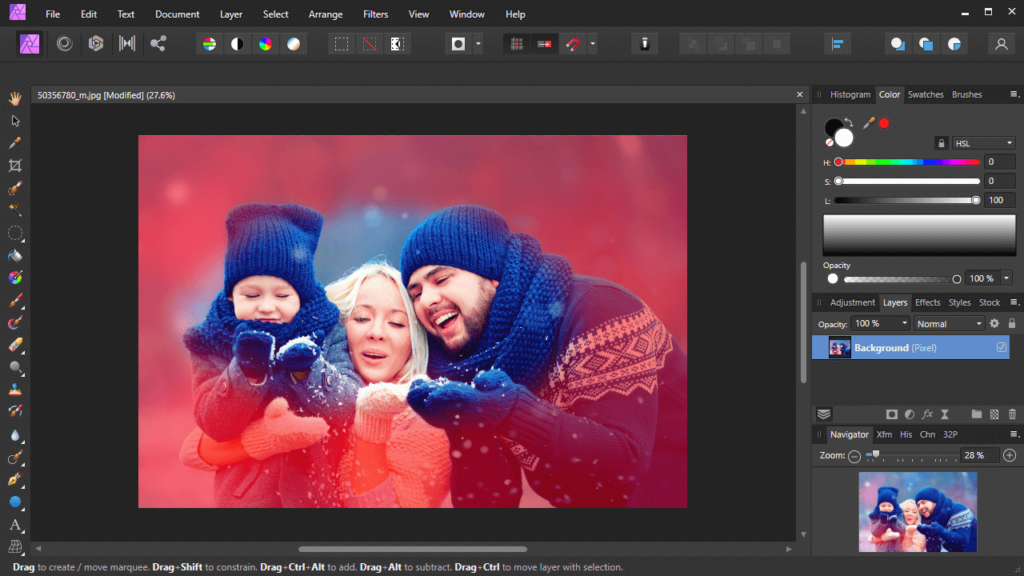The height and width of the screenshot is (576, 1024).
Task: Select the Colour Picker tool
Action: (x=14, y=142)
